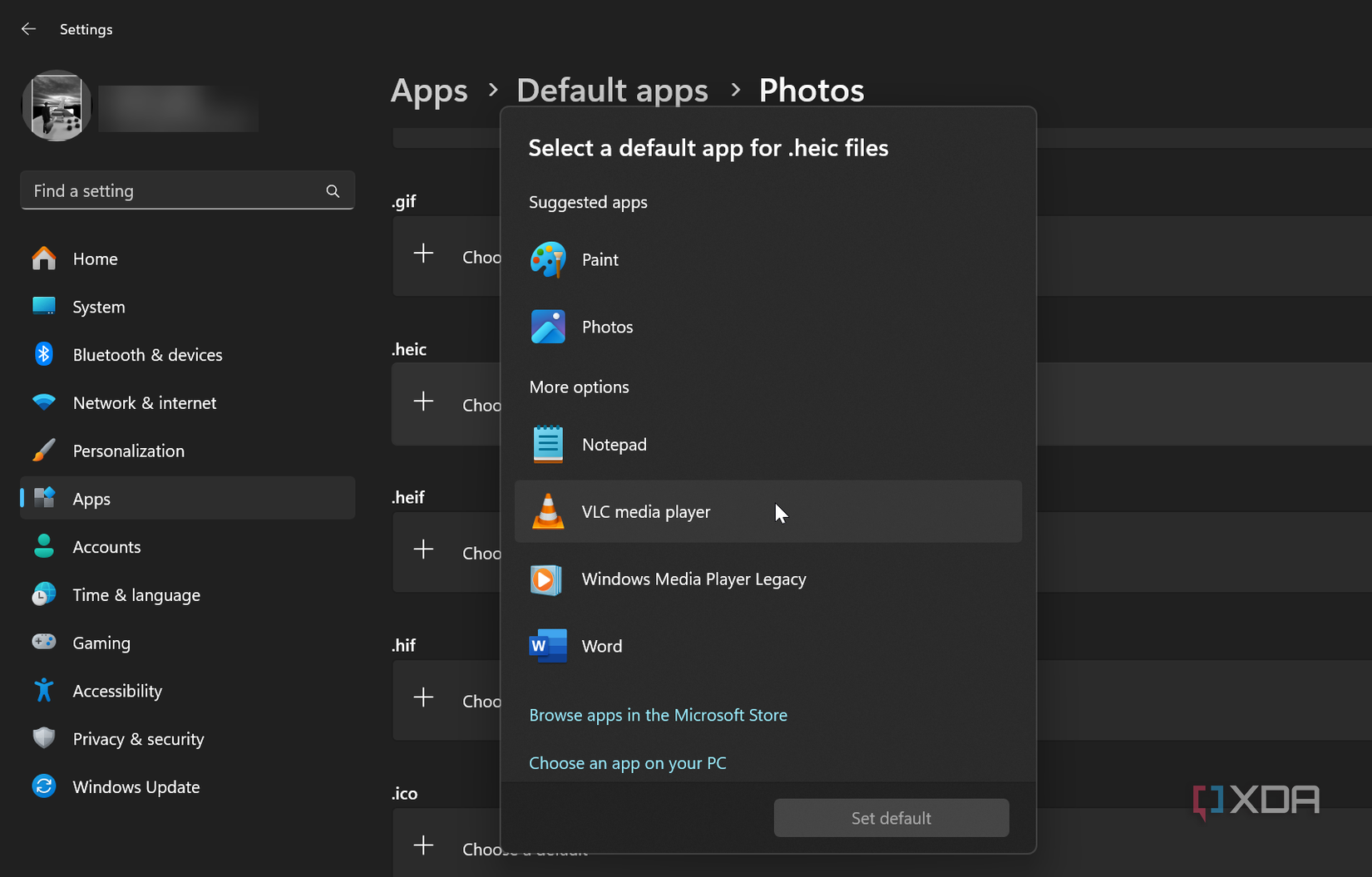This screenshot has height=877, width=1372.
Task: Open Windows Update
Action: 136,786
